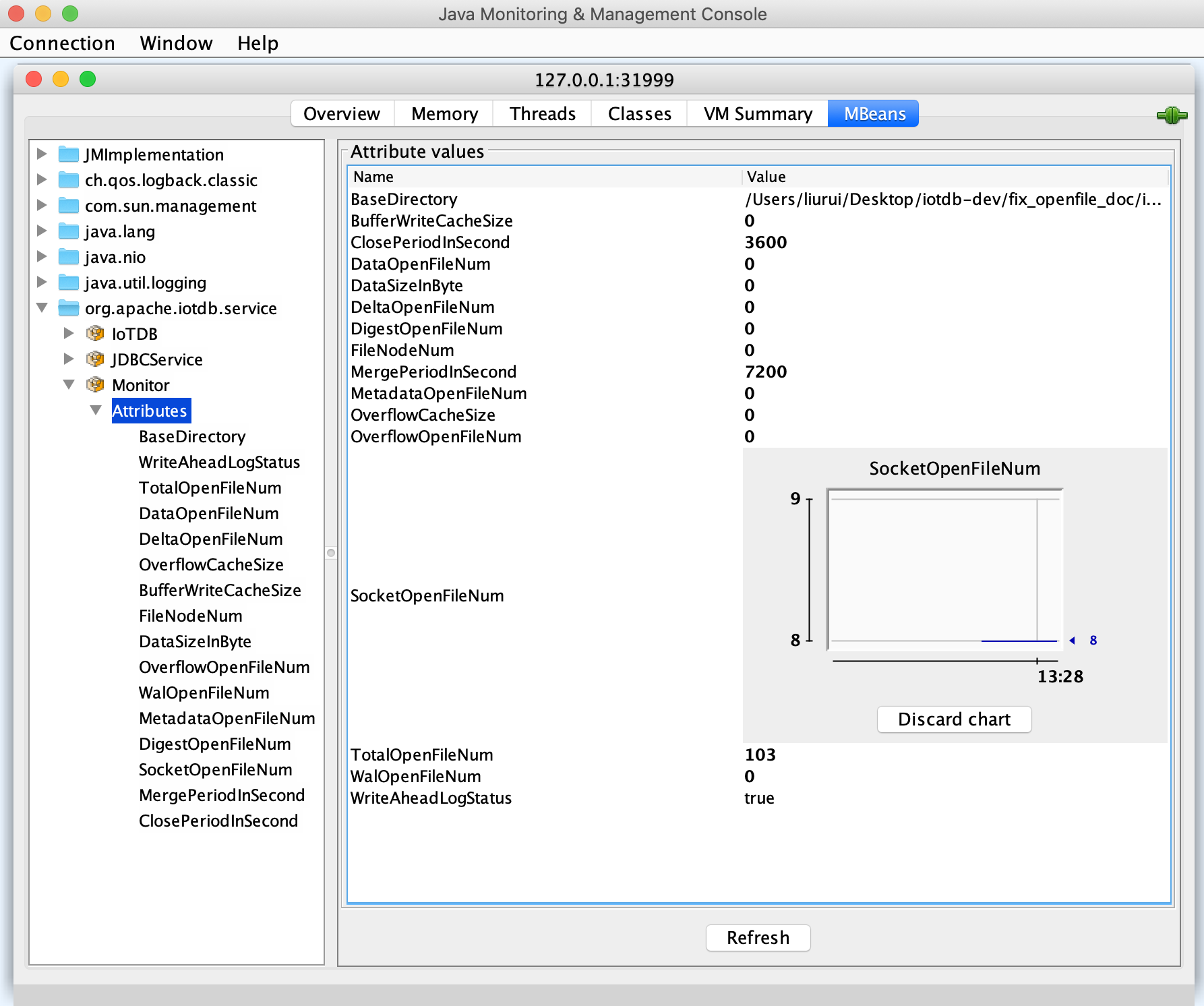The image size is (1204, 1006).
Task: Click the Monitor MBean icon
Action: (95, 385)
